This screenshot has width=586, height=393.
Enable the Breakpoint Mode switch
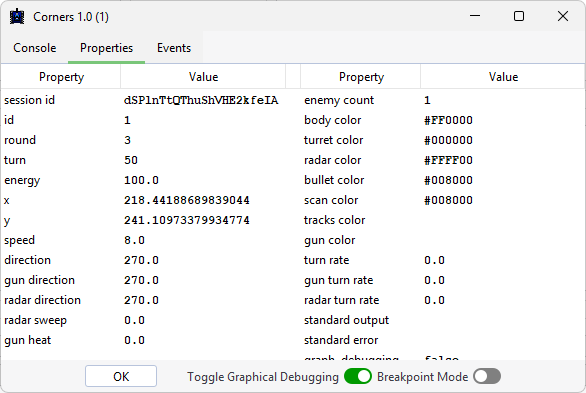[x=487, y=376]
